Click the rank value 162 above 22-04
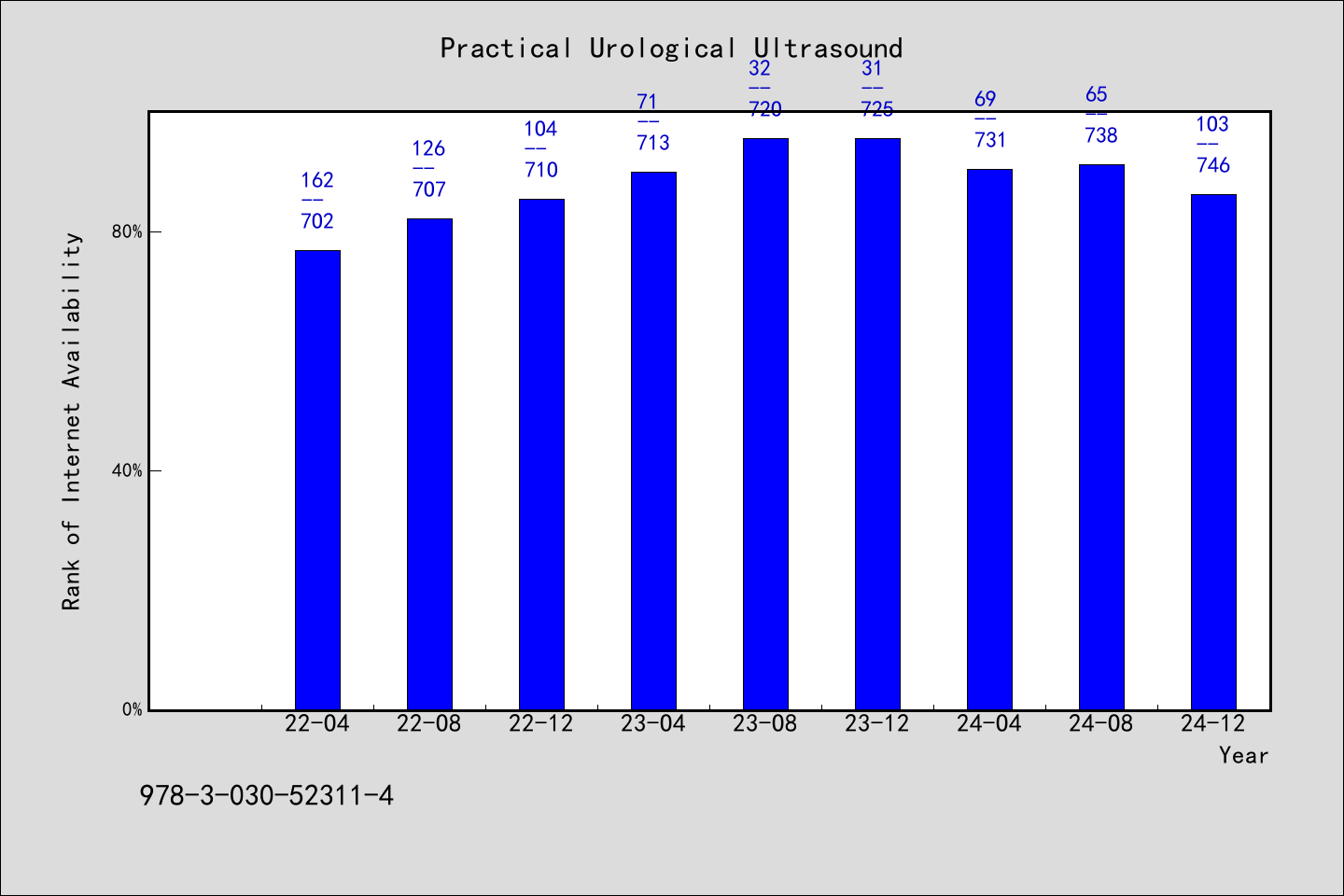This screenshot has height=896, width=1344. click(x=317, y=180)
